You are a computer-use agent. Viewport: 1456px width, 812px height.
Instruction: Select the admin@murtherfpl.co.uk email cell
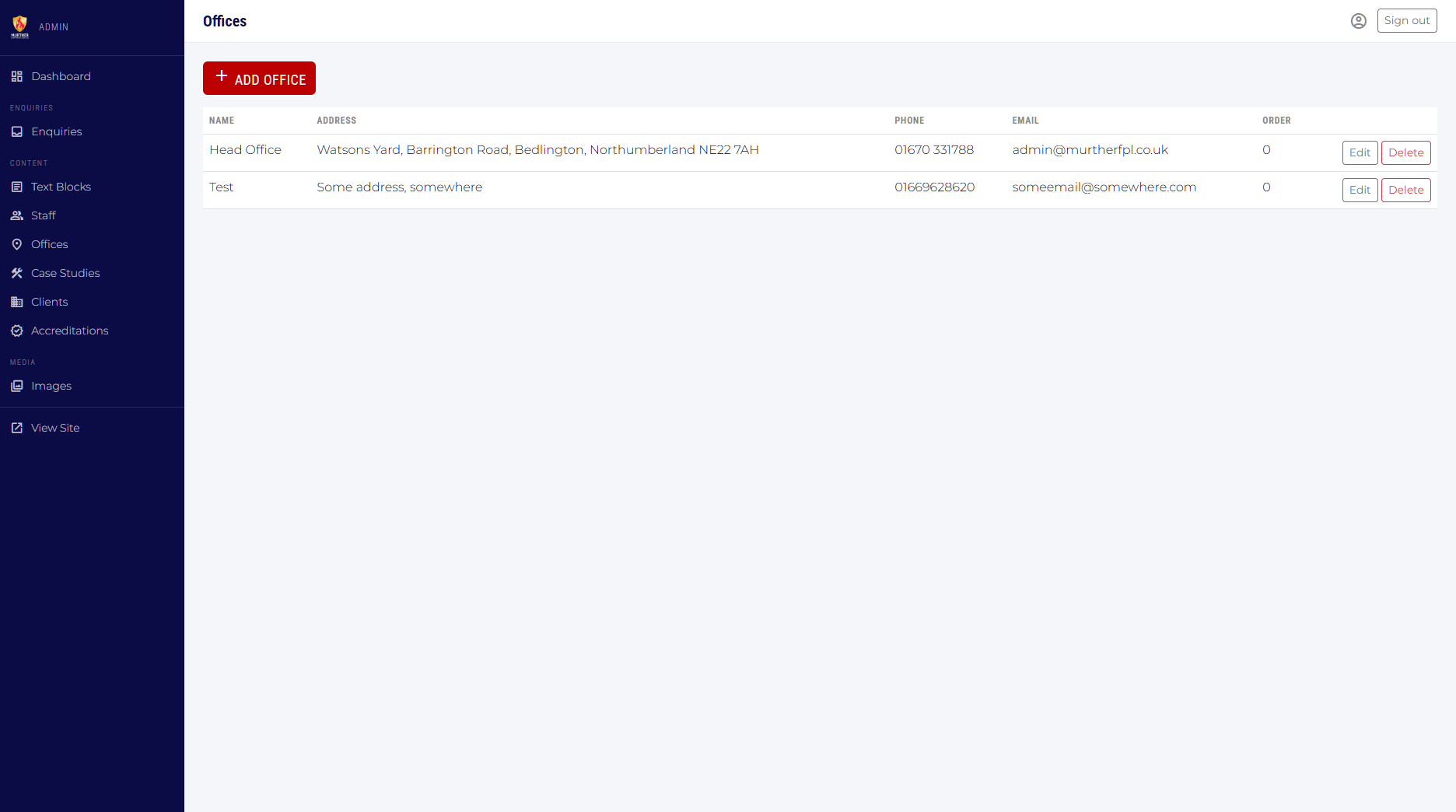click(x=1090, y=150)
